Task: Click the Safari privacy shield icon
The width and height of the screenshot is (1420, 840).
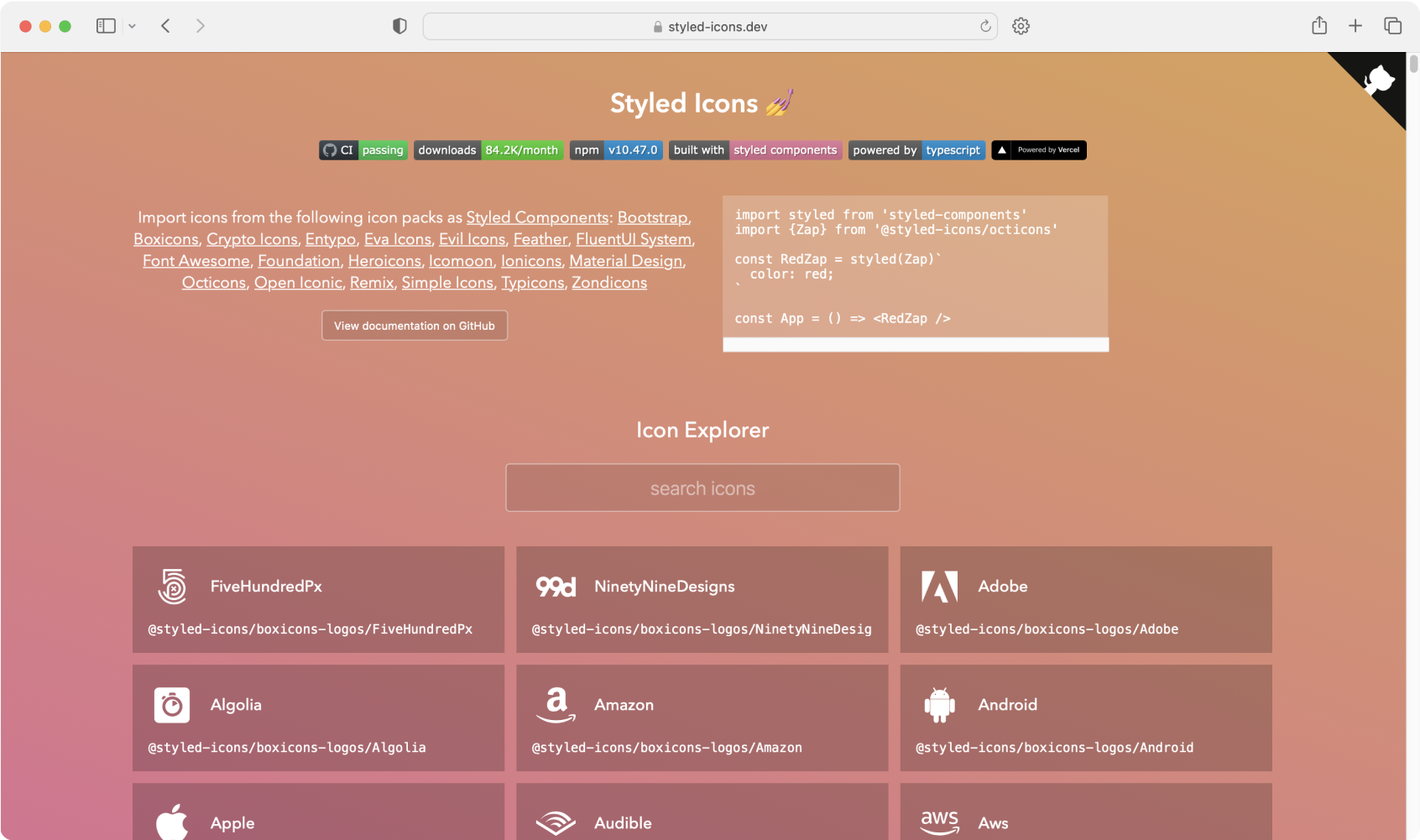Action: pyautogui.click(x=399, y=26)
